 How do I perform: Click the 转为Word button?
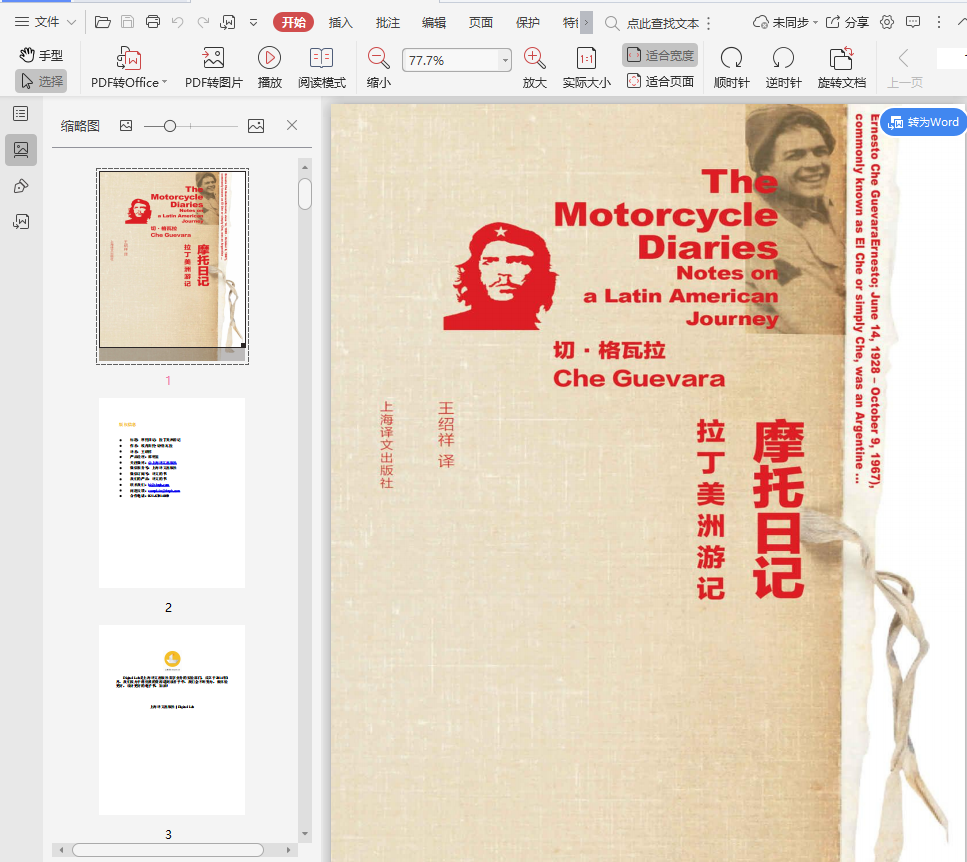(x=922, y=122)
